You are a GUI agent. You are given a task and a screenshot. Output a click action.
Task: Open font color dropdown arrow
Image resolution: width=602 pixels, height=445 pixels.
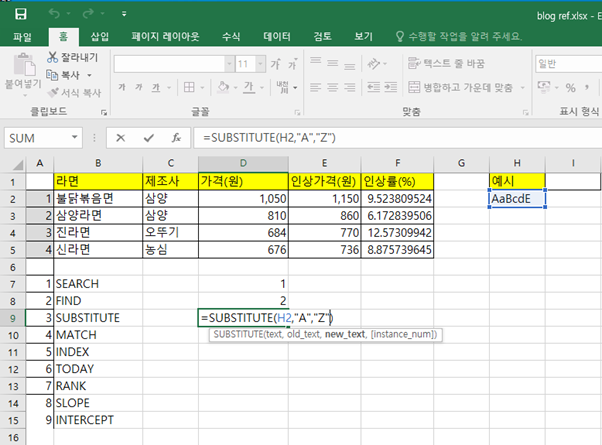[262, 88]
